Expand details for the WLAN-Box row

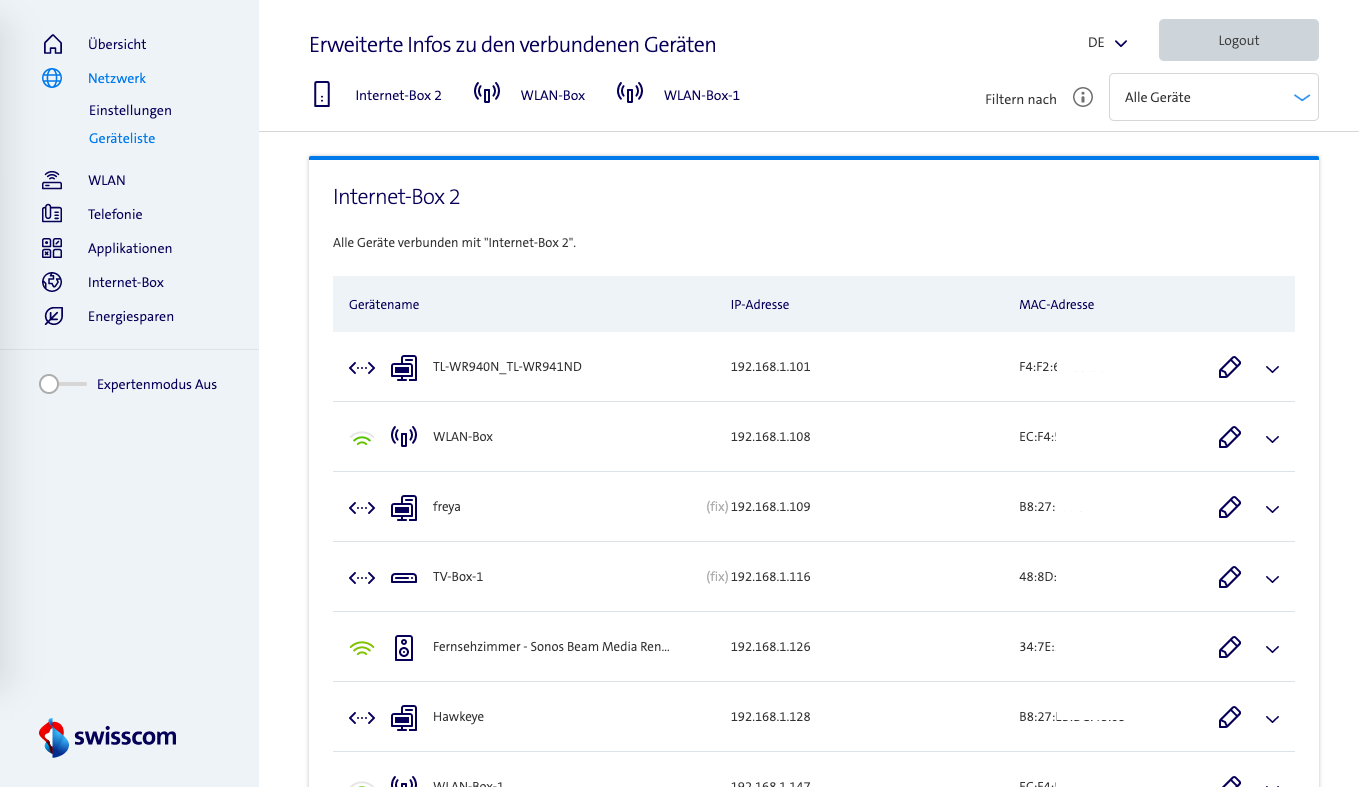(x=1272, y=439)
